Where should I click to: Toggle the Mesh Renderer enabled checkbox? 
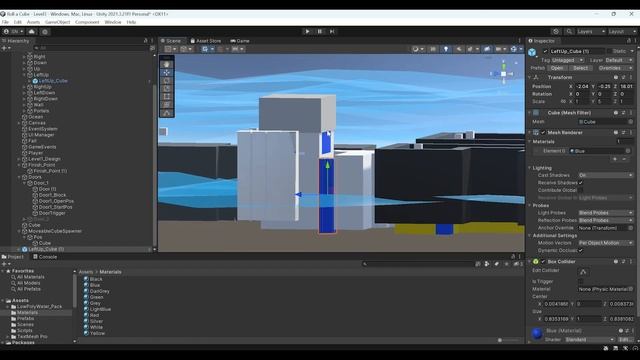click(543, 133)
